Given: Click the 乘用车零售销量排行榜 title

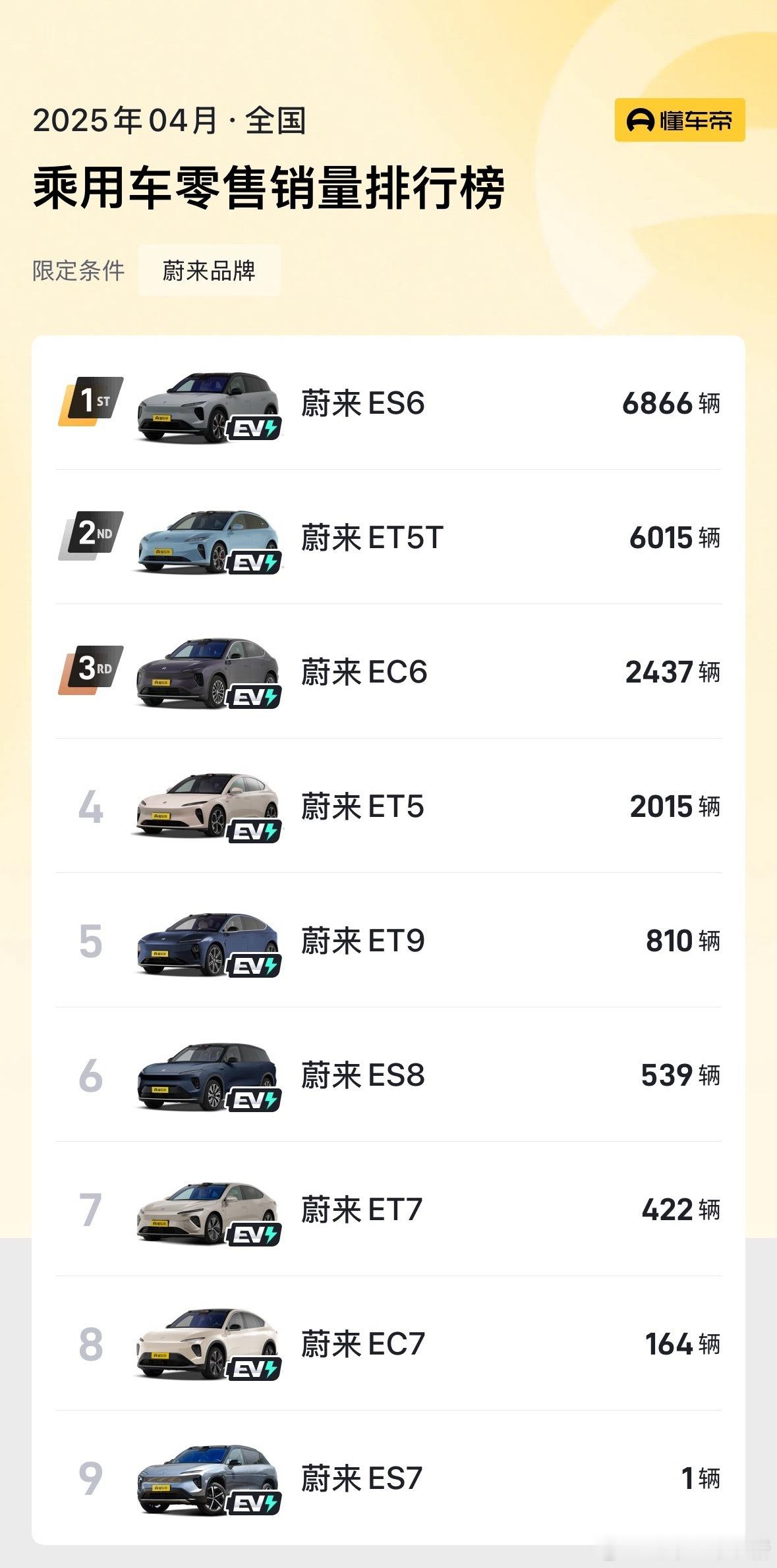Looking at the screenshot, I should (x=269, y=188).
